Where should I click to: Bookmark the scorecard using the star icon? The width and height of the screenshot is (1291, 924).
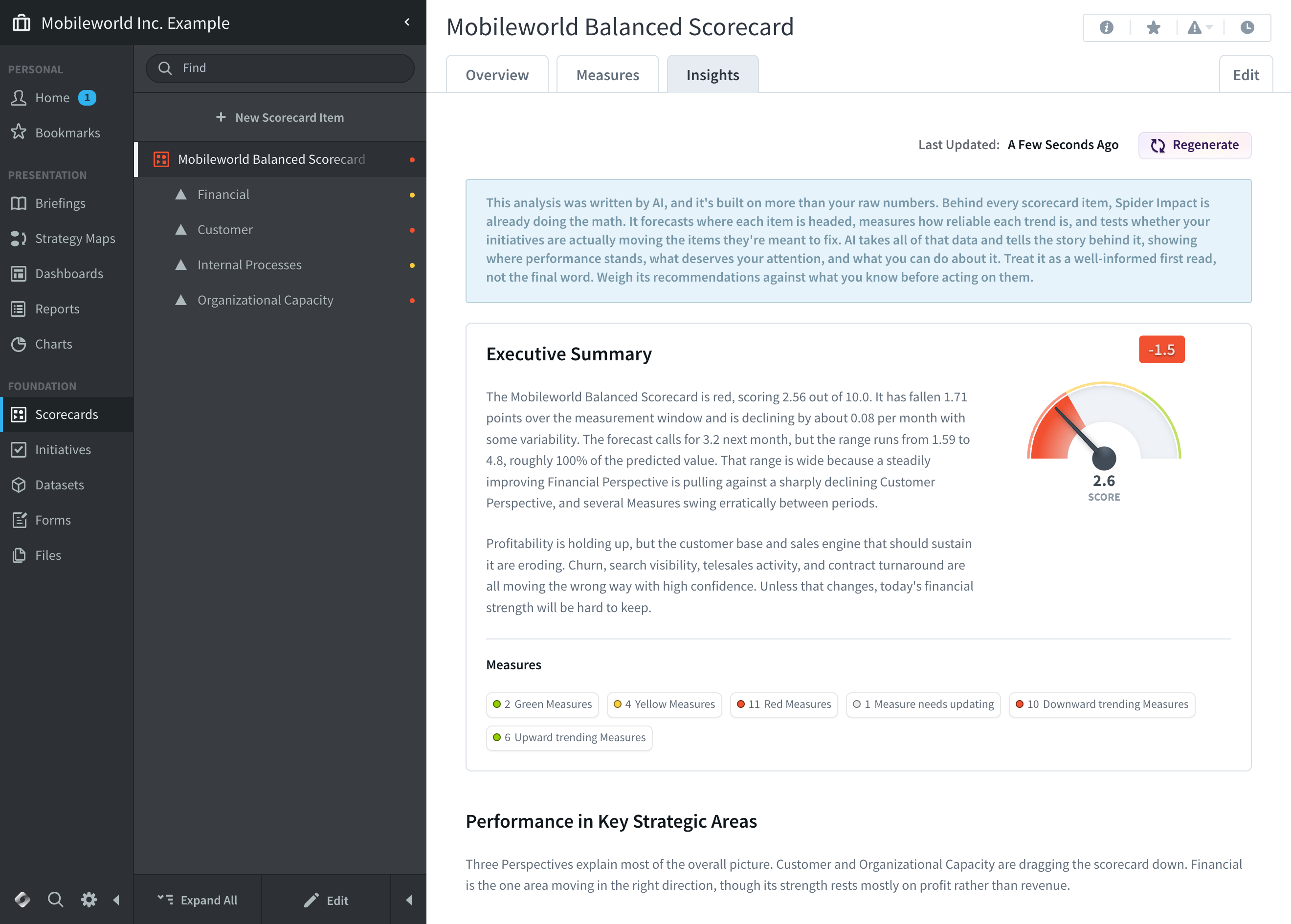(1153, 27)
